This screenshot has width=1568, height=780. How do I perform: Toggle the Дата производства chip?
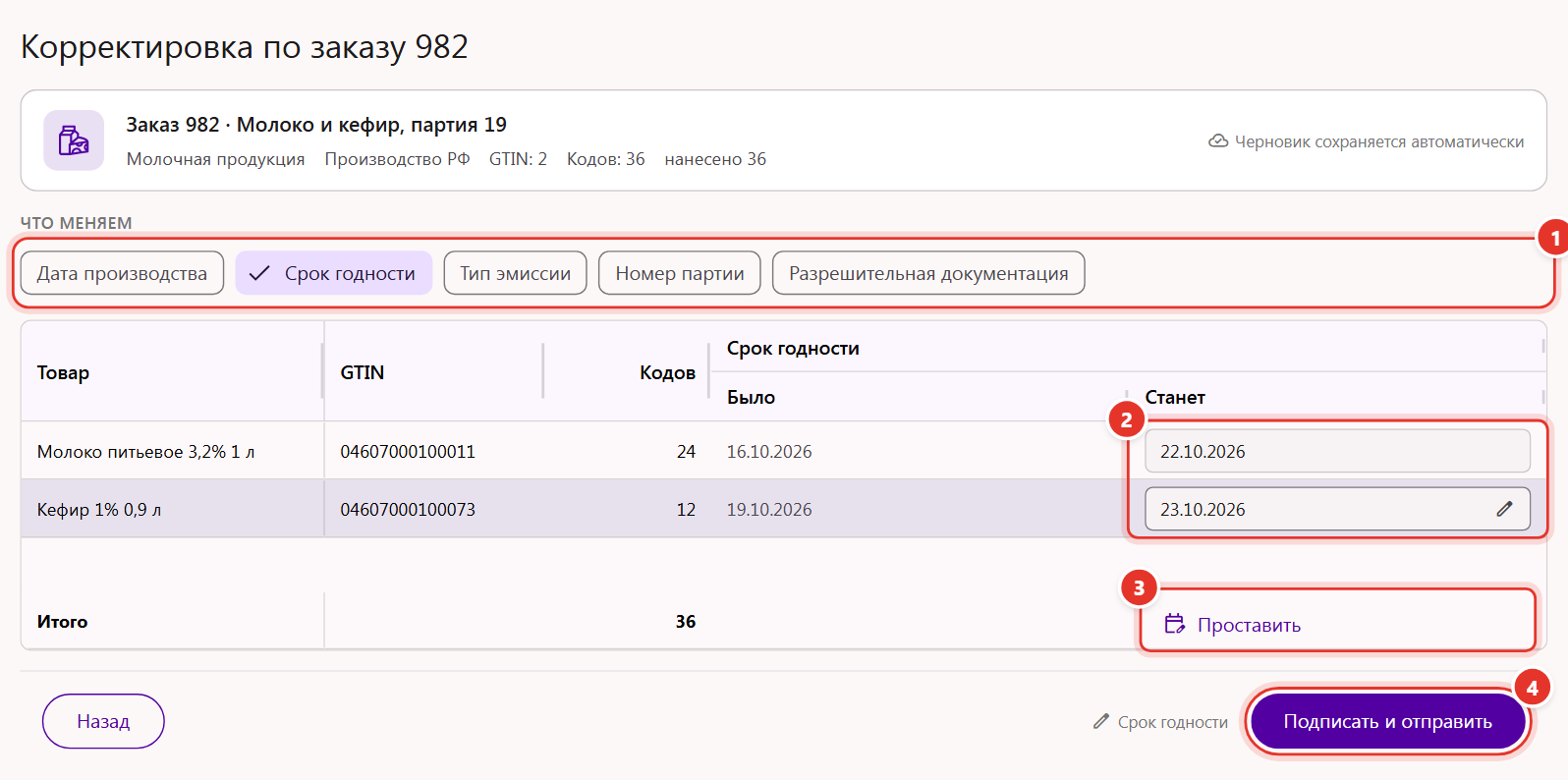122,273
